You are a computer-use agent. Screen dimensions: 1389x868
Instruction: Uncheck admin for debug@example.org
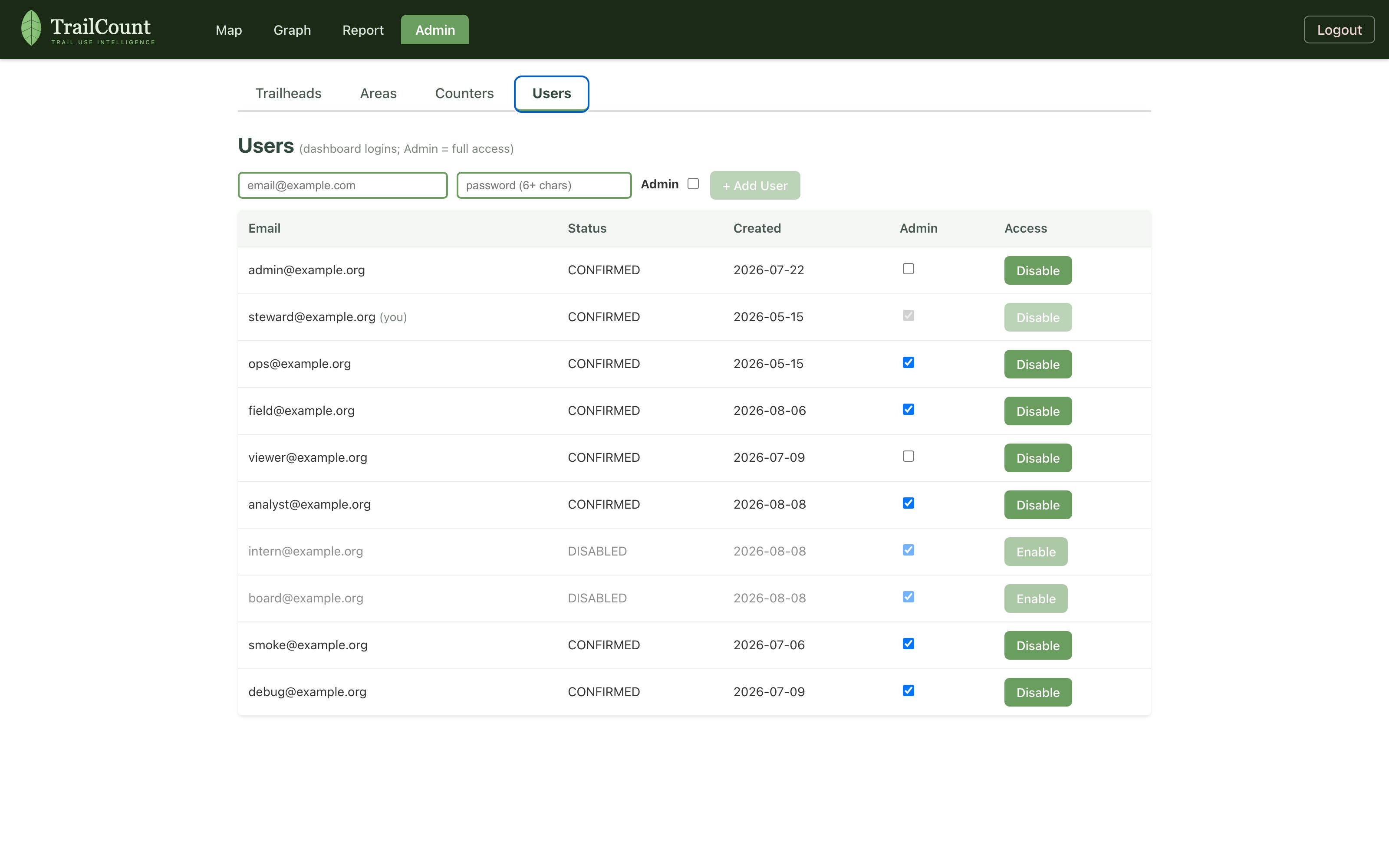(x=908, y=690)
